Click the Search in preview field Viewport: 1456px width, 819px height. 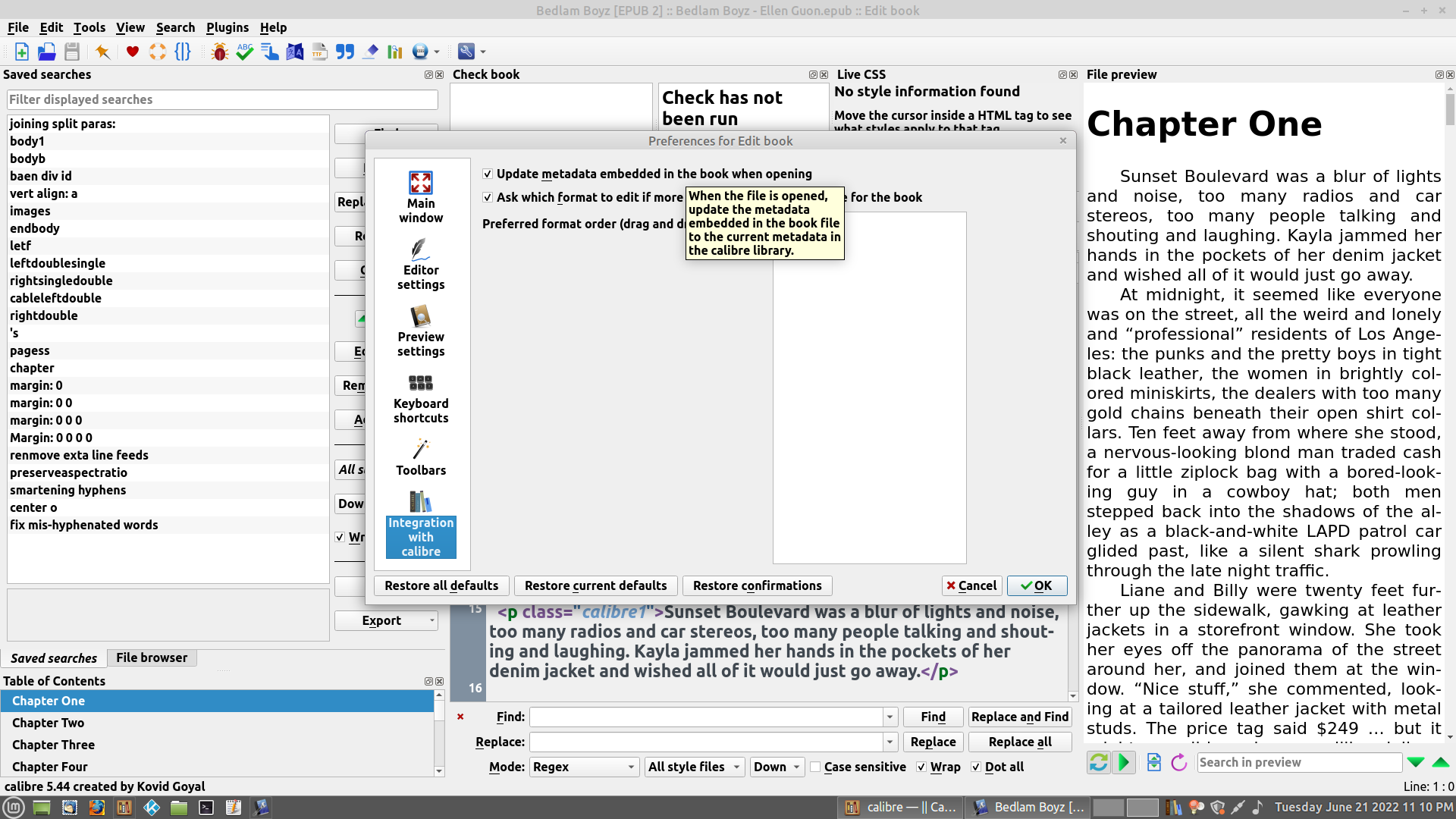1298,762
